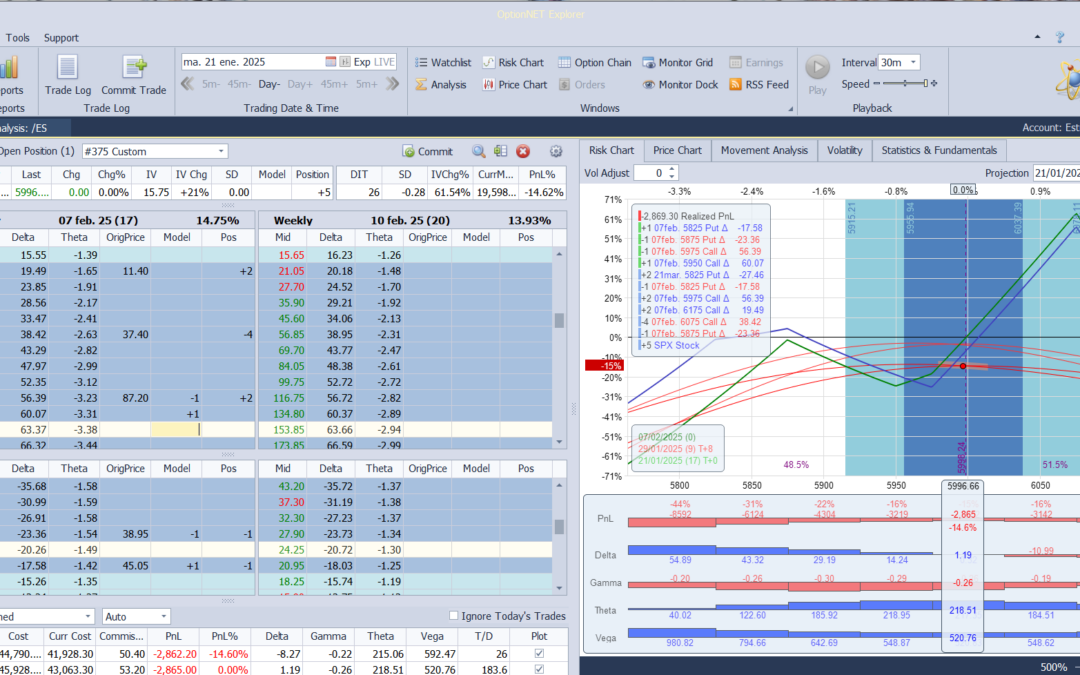Click the magnifier search icon beside Commit

coord(478,152)
